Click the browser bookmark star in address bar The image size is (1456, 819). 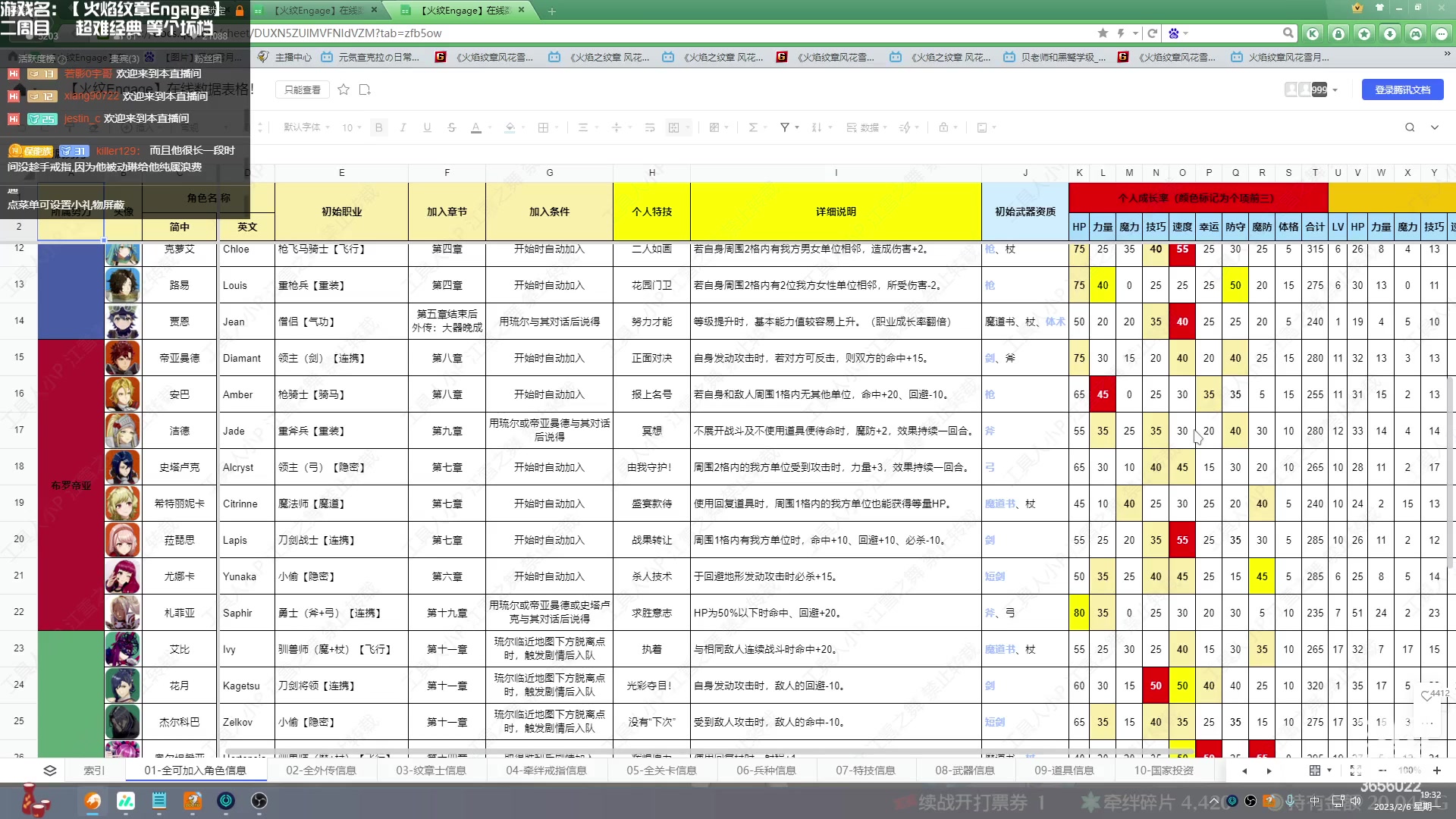pyautogui.click(x=1103, y=33)
